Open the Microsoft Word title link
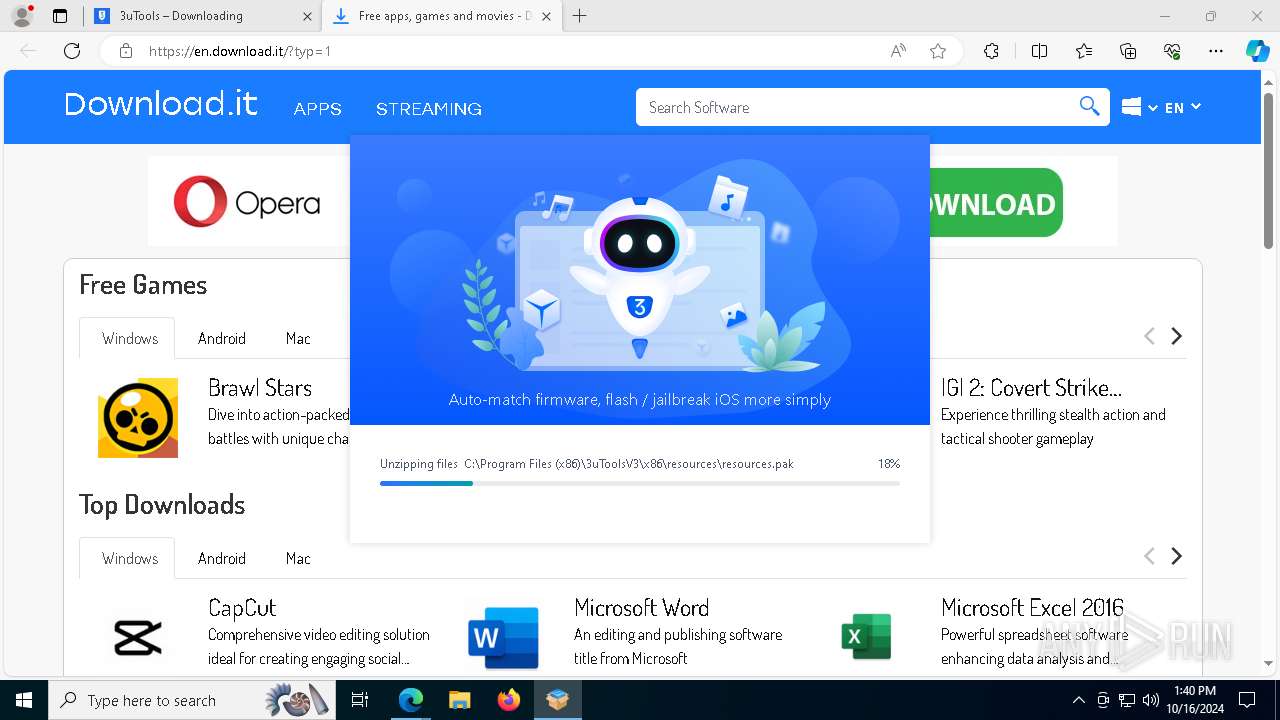Screen dimensions: 1280x720 coord(642,608)
